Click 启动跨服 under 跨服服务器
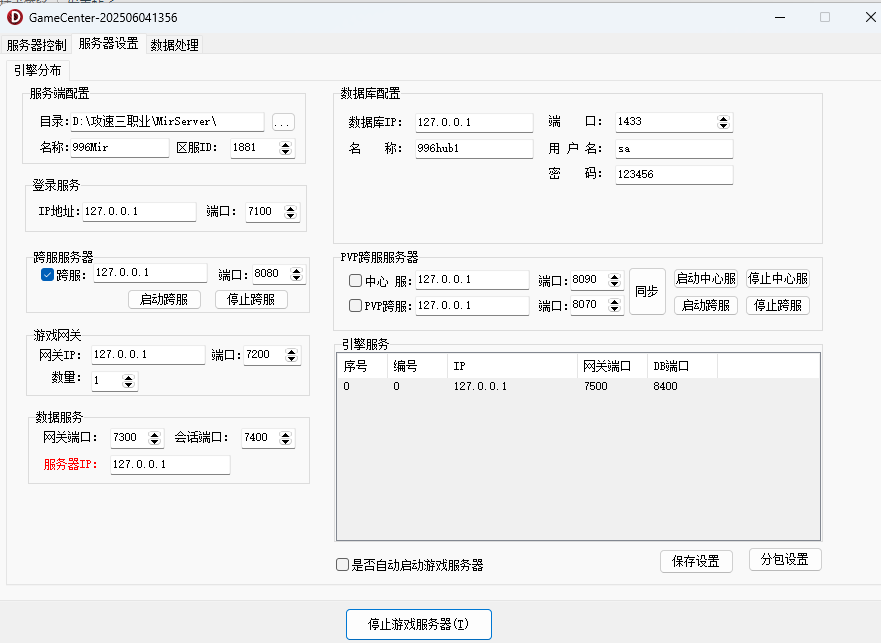 [164, 300]
